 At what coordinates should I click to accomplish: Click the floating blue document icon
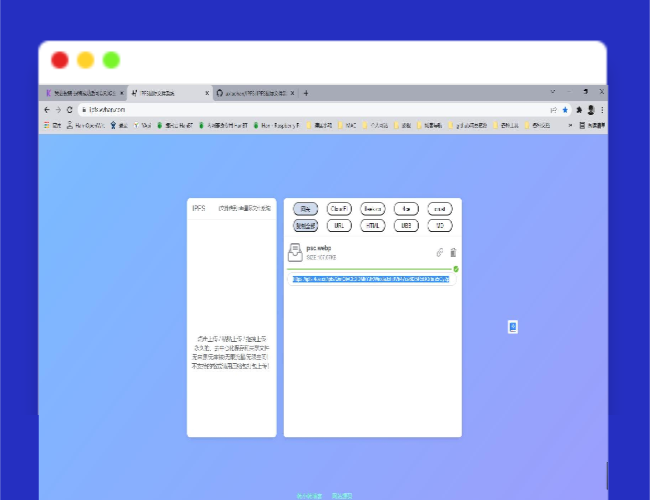513,327
